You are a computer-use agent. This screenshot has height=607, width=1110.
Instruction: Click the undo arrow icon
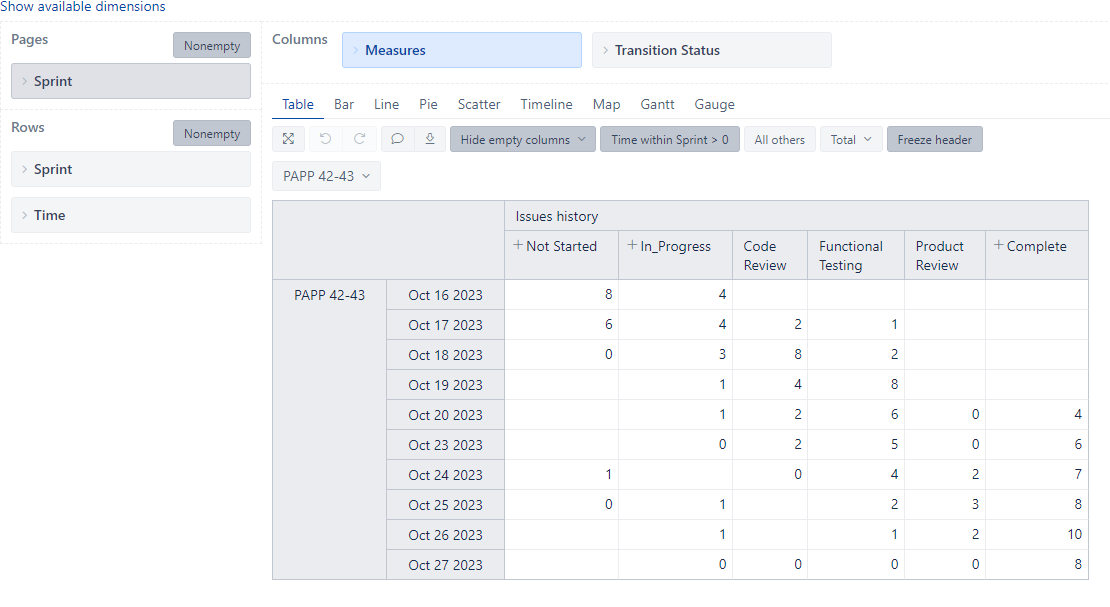tap(325, 140)
